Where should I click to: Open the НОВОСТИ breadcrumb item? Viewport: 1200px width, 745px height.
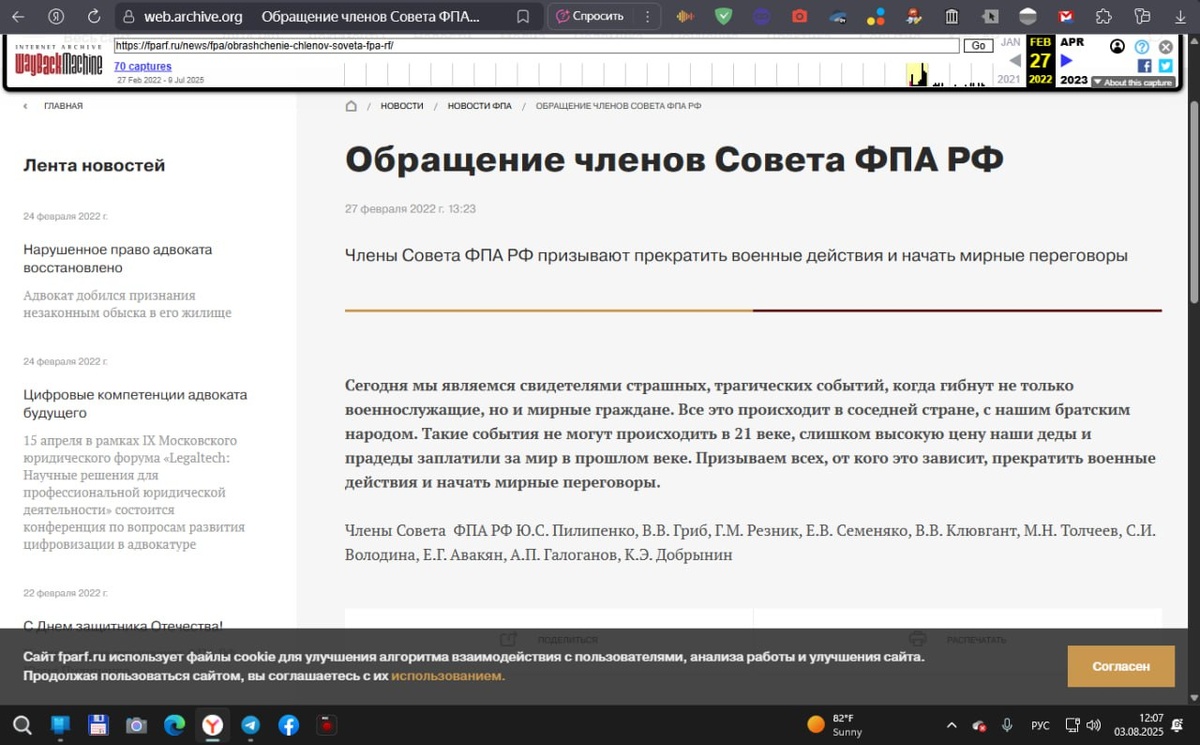point(402,106)
